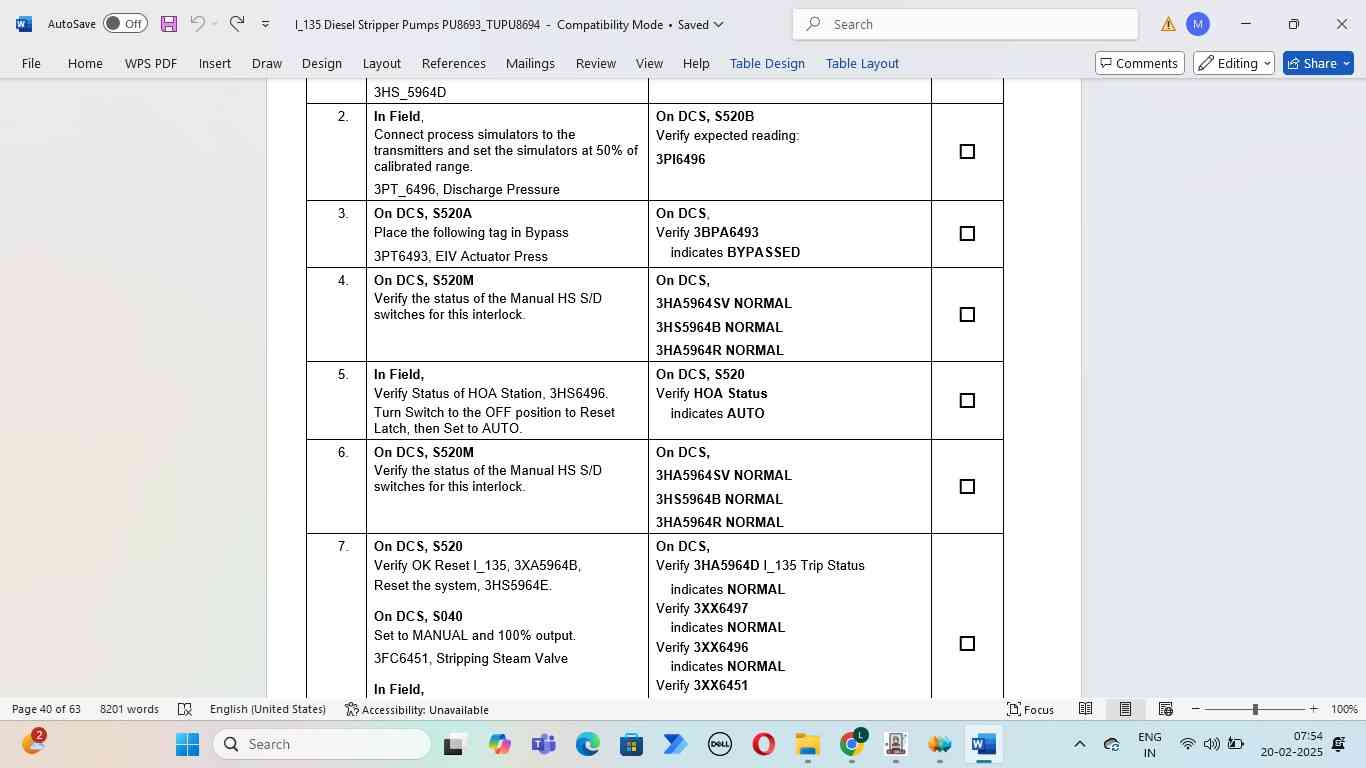Click the Windows taskbar Search box
The image size is (1366, 768).
[x=322, y=744]
